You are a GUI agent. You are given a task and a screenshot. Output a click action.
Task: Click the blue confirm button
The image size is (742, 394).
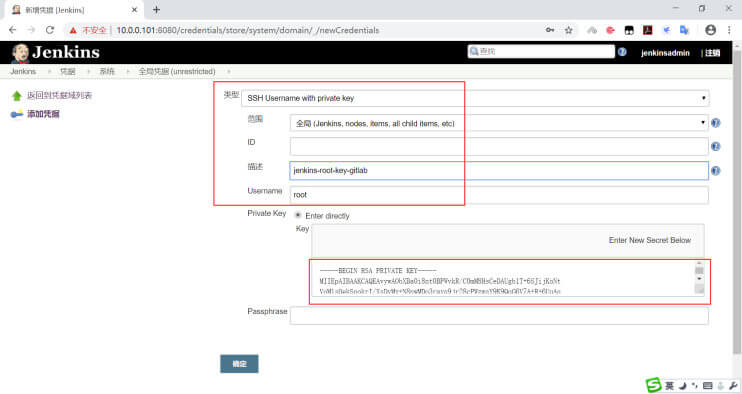(x=239, y=364)
